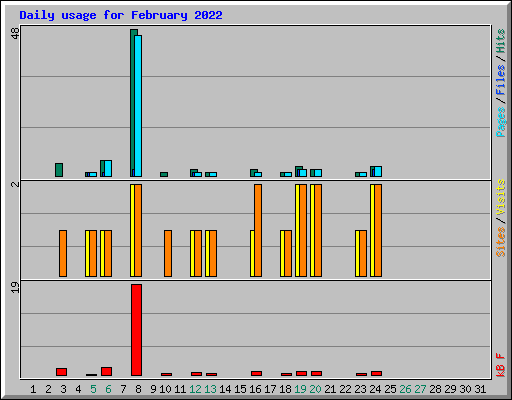Viewport: 512px width, 400px height.
Task: Click the x-axis day label 8
Action: [x=138, y=389]
